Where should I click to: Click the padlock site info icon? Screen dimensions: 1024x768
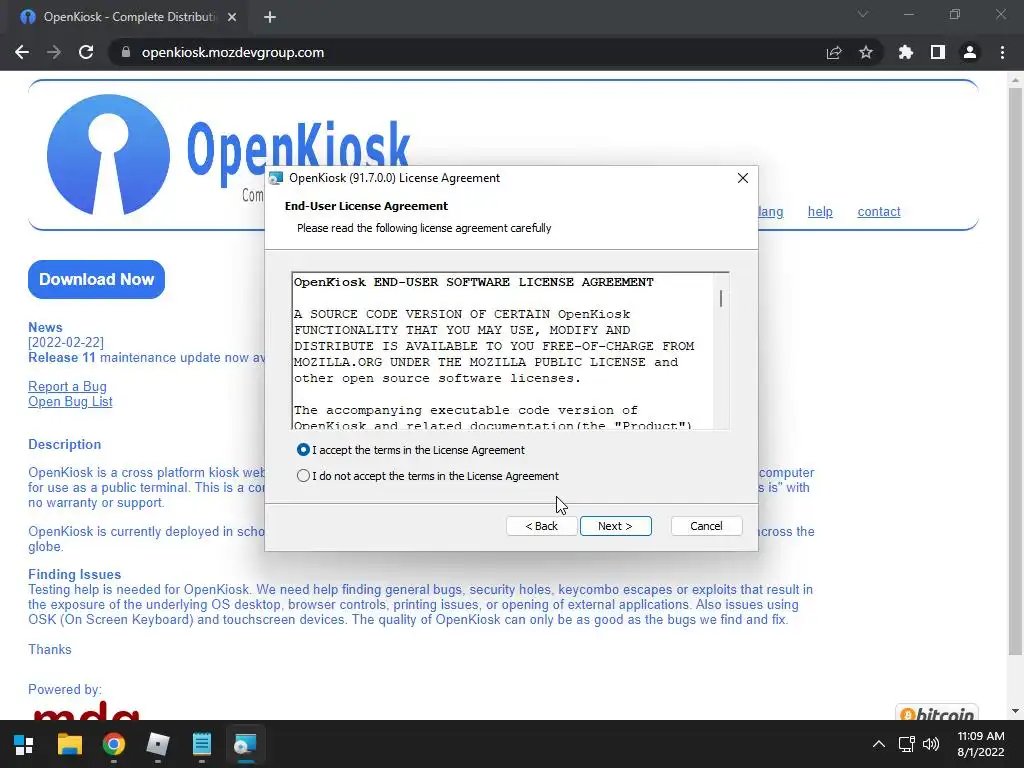pos(126,52)
